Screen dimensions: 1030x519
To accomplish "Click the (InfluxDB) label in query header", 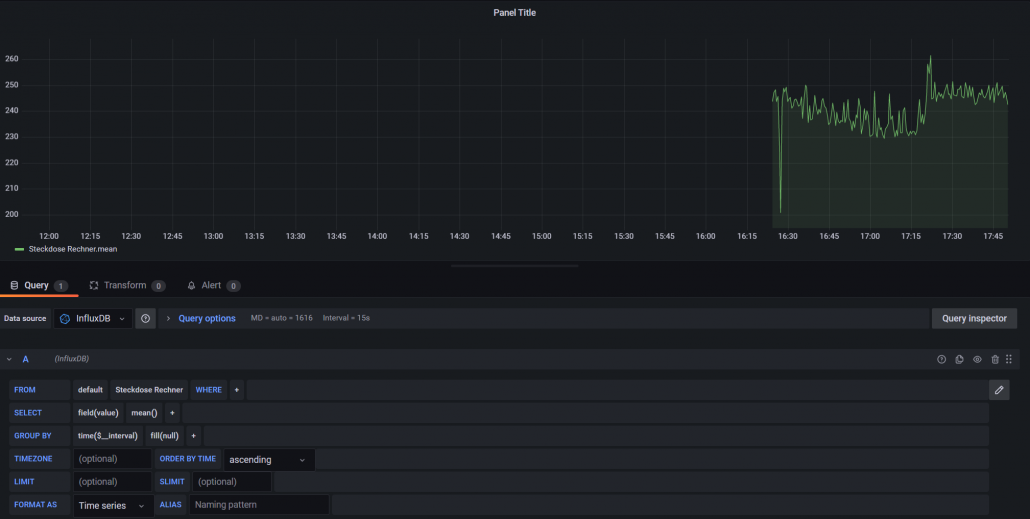I will pos(72,359).
